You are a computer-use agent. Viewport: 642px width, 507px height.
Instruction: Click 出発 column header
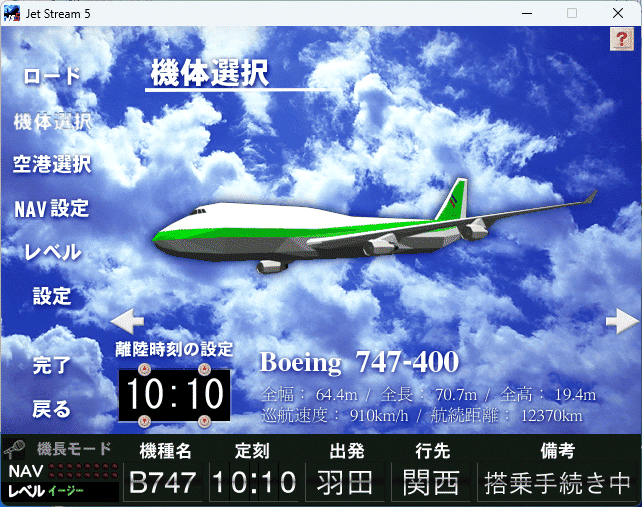tap(347, 451)
